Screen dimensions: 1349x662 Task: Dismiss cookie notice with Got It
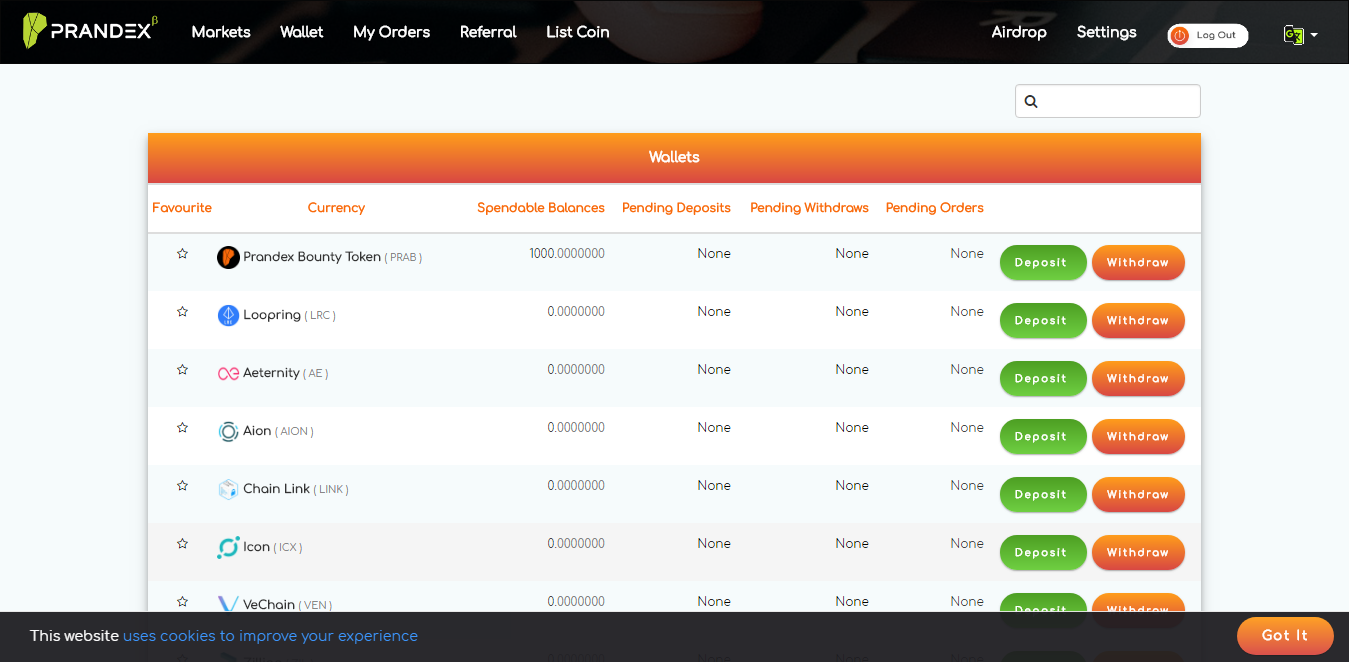(x=1285, y=635)
